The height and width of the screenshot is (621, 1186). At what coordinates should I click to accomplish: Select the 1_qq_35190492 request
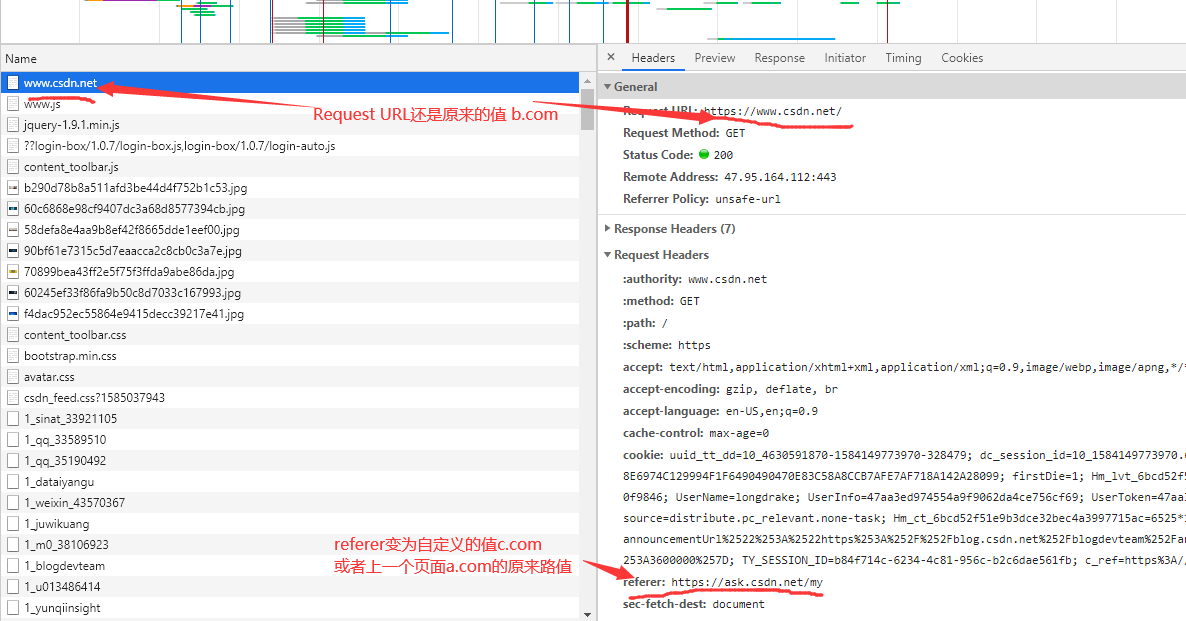290,461
